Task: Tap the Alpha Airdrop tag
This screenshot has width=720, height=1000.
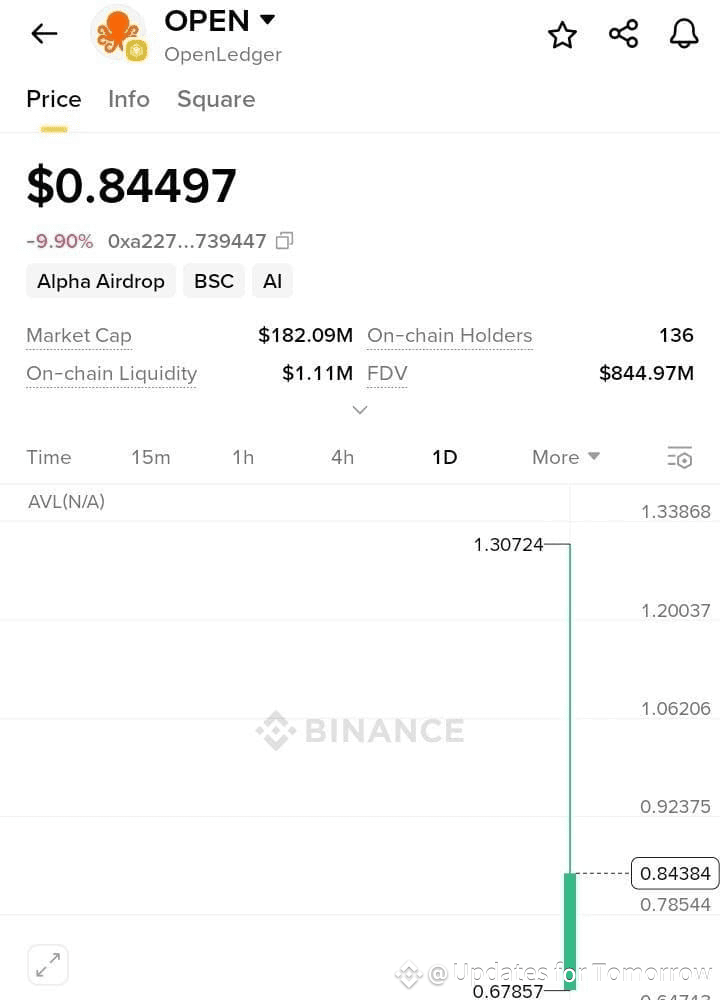Action: pos(101,281)
